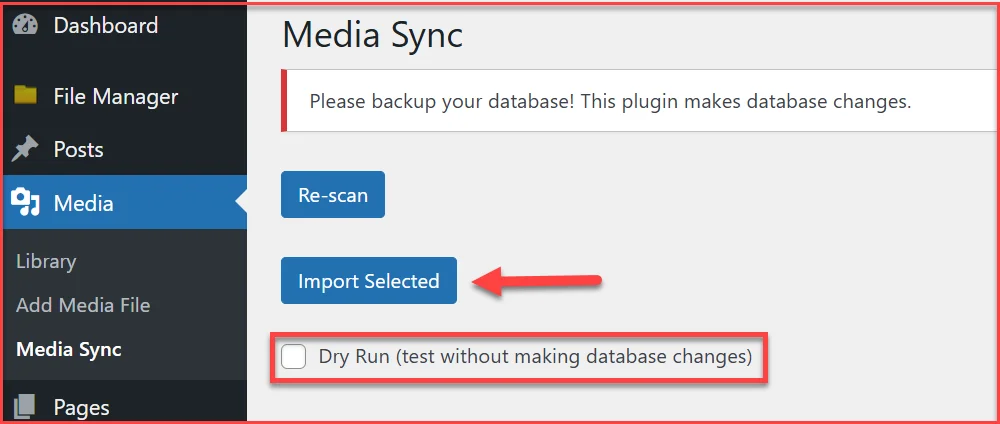Select the Media Sync submenu link

[69, 349]
